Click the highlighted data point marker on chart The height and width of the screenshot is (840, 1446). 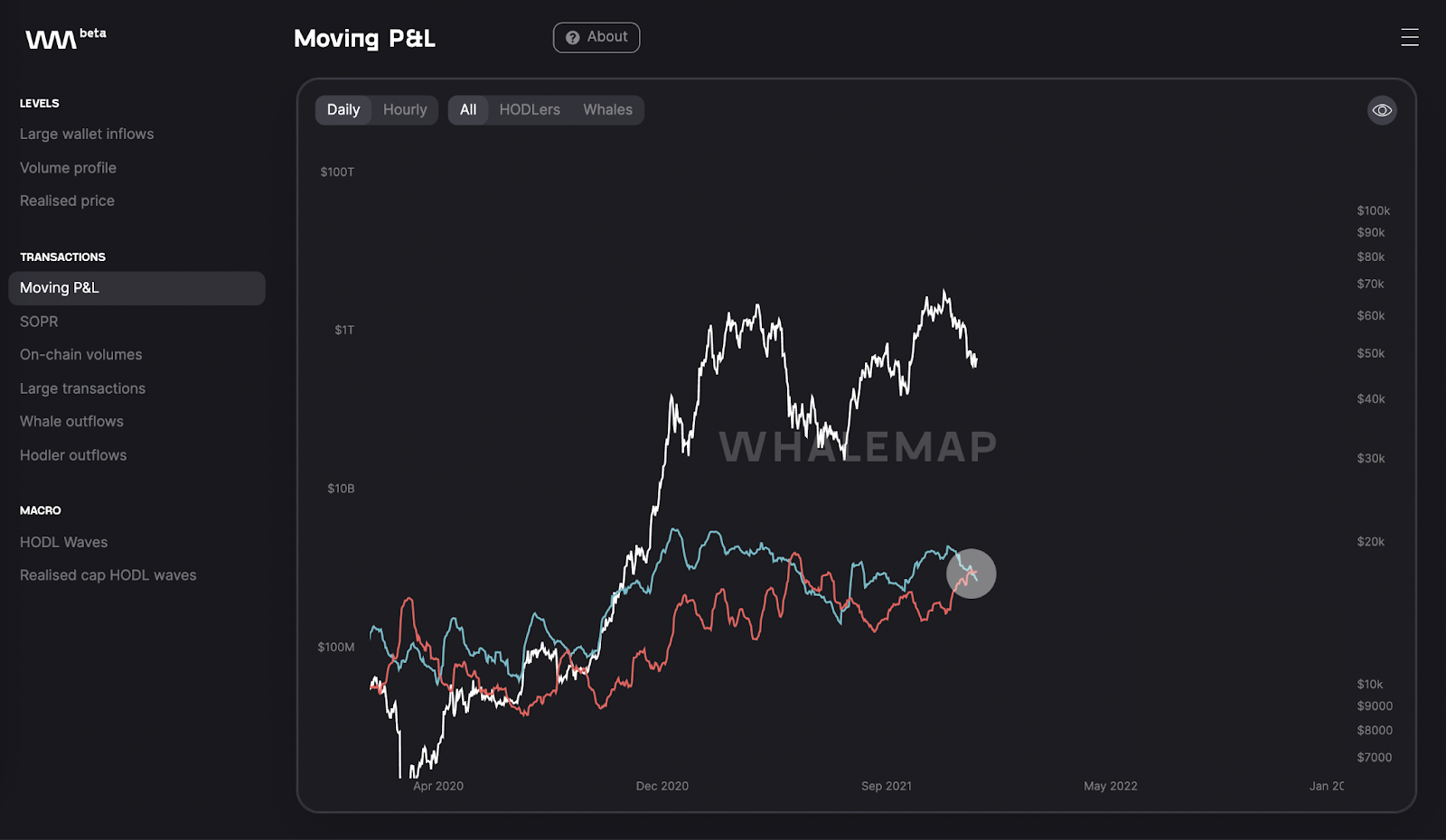point(972,573)
